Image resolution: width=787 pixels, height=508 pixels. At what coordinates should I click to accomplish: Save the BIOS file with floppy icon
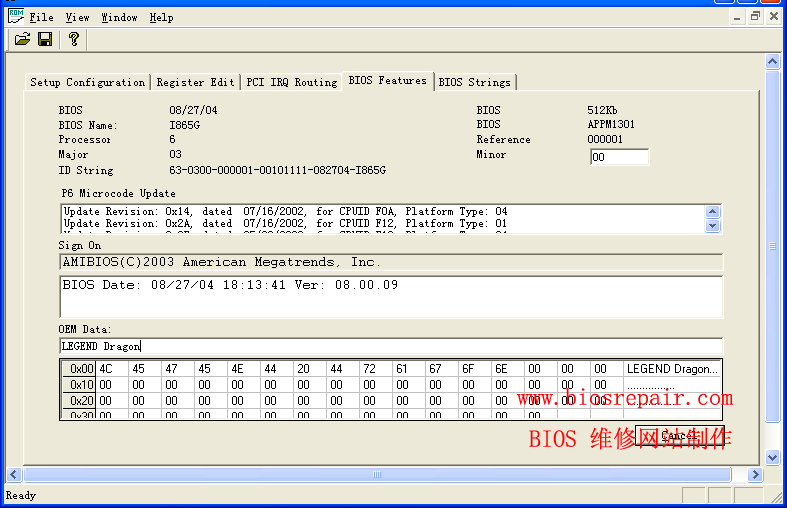pos(45,39)
